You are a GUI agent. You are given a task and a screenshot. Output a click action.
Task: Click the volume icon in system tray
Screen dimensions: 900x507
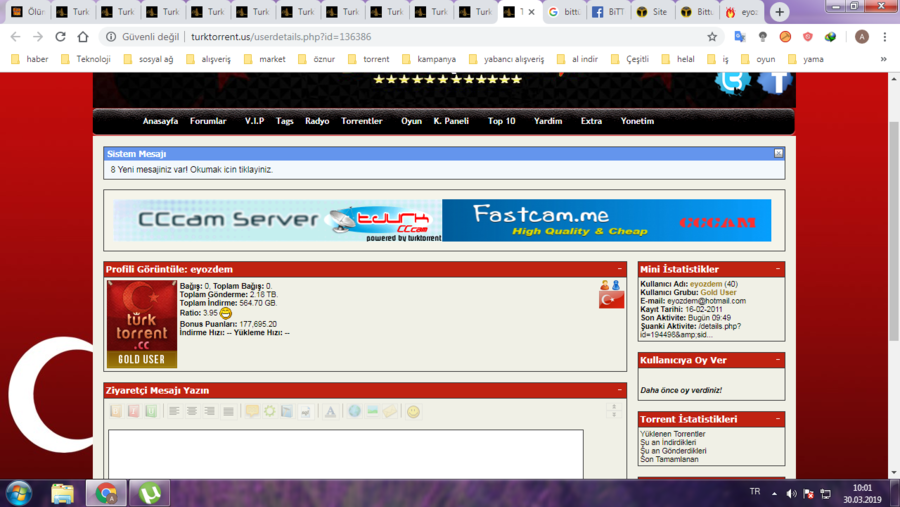click(792, 493)
